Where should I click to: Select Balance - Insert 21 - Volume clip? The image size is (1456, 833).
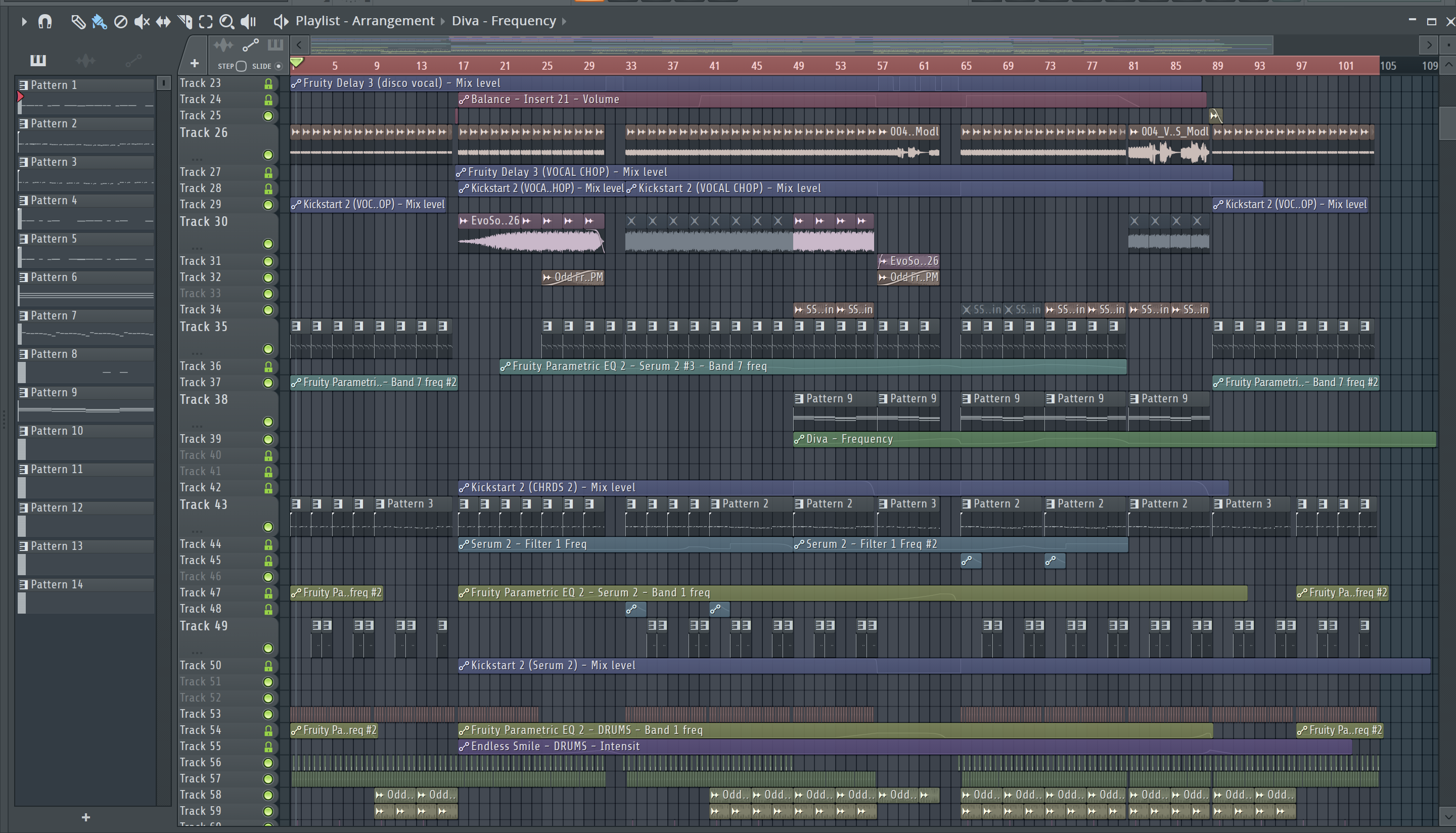832,100
